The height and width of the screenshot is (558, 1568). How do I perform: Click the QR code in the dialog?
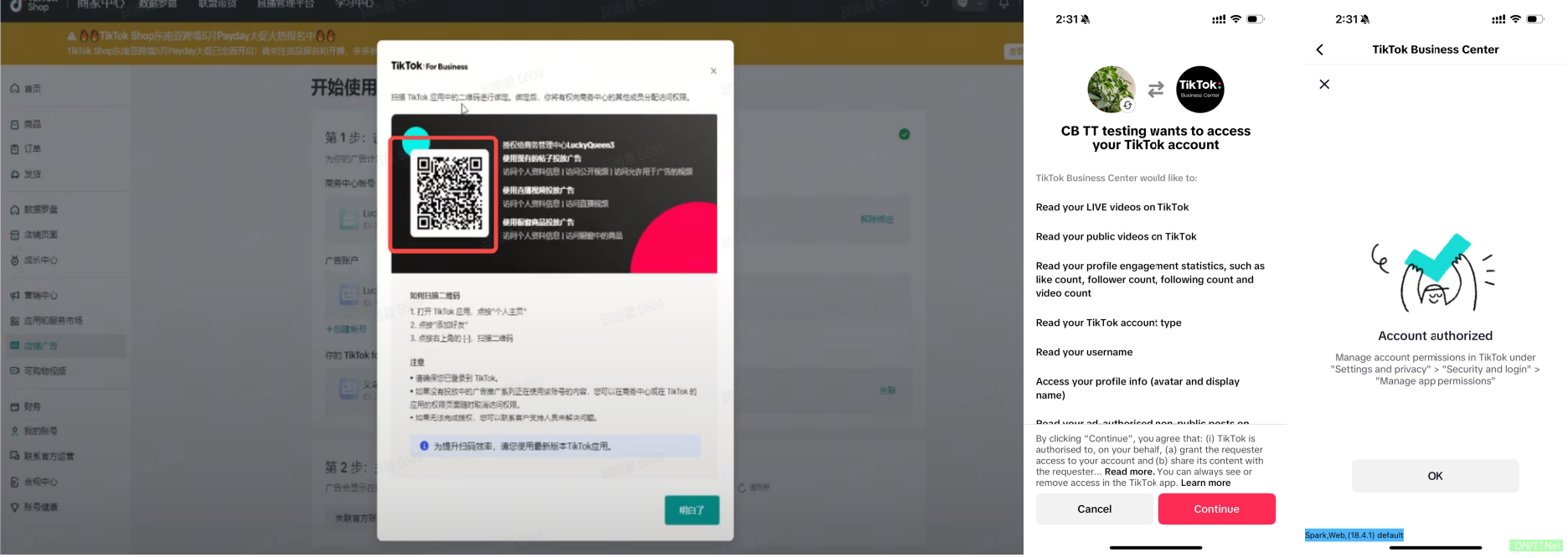(450, 194)
